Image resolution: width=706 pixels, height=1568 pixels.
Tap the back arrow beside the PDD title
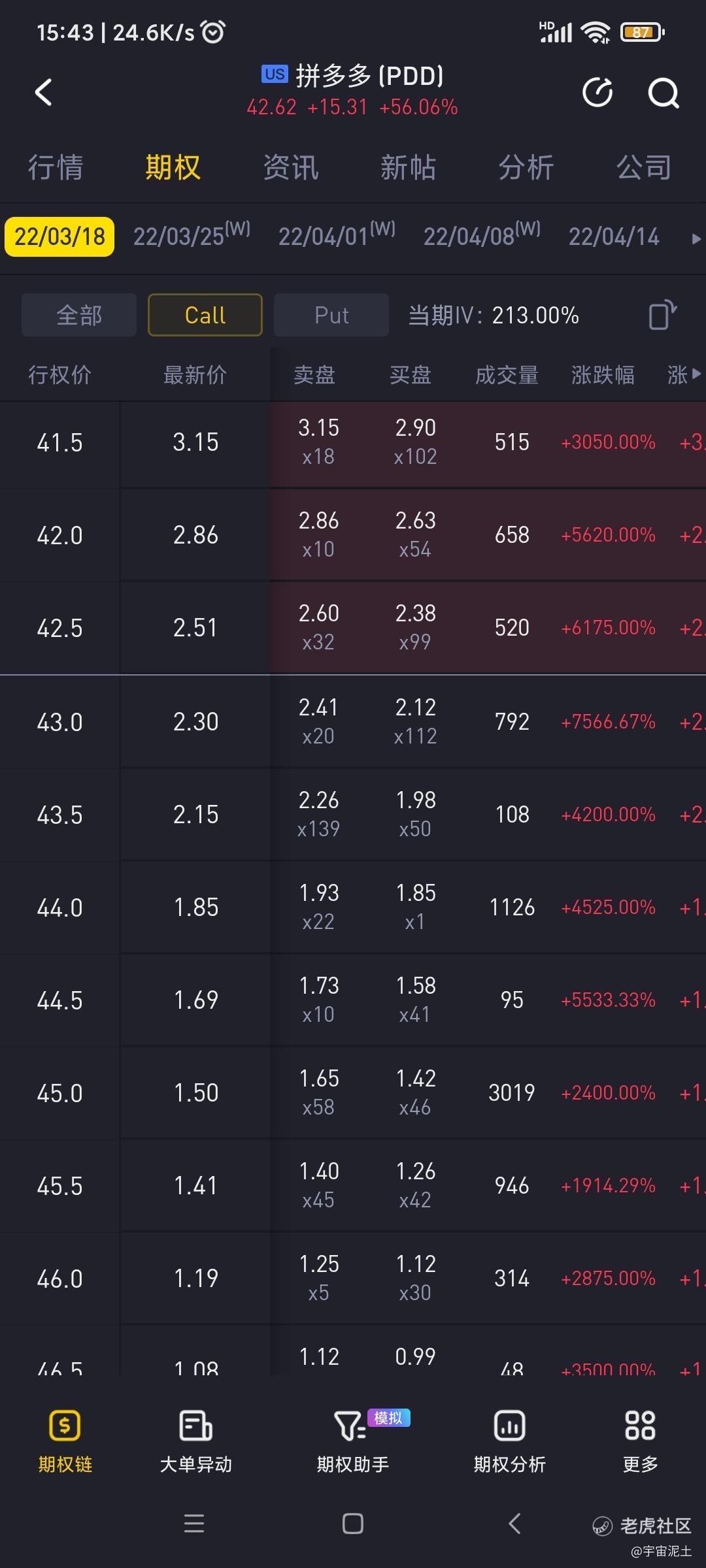(x=43, y=92)
